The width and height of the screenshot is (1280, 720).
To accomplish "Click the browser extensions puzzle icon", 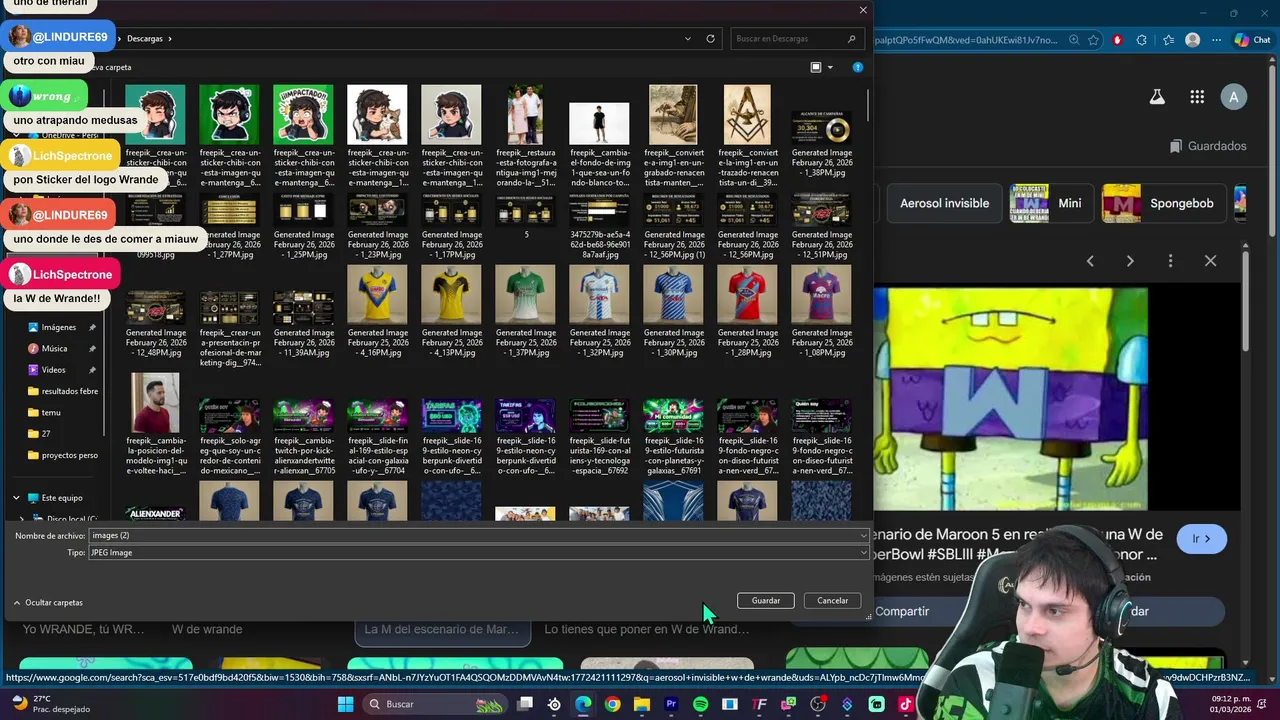I will [1141, 40].
